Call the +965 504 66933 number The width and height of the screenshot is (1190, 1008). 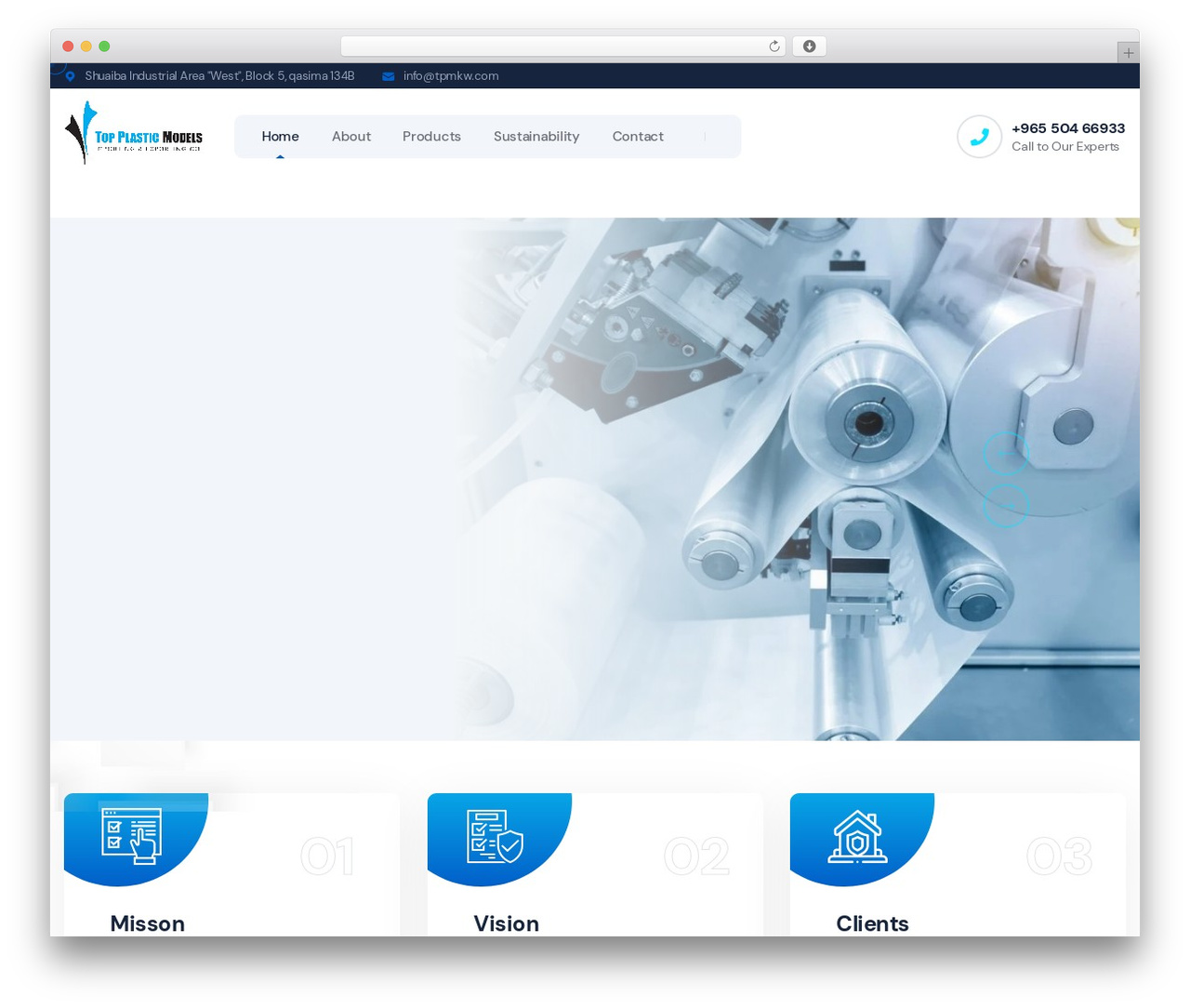pyautogui.click(x=1068, y=128)
